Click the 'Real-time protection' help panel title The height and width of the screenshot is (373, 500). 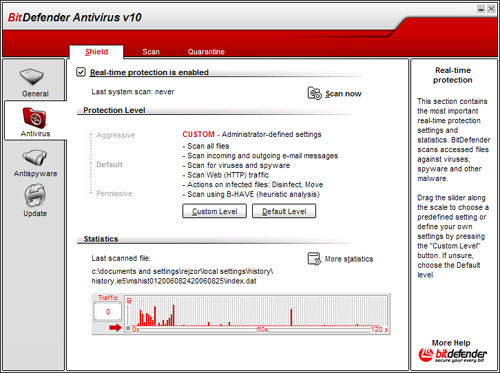point(453,75)
